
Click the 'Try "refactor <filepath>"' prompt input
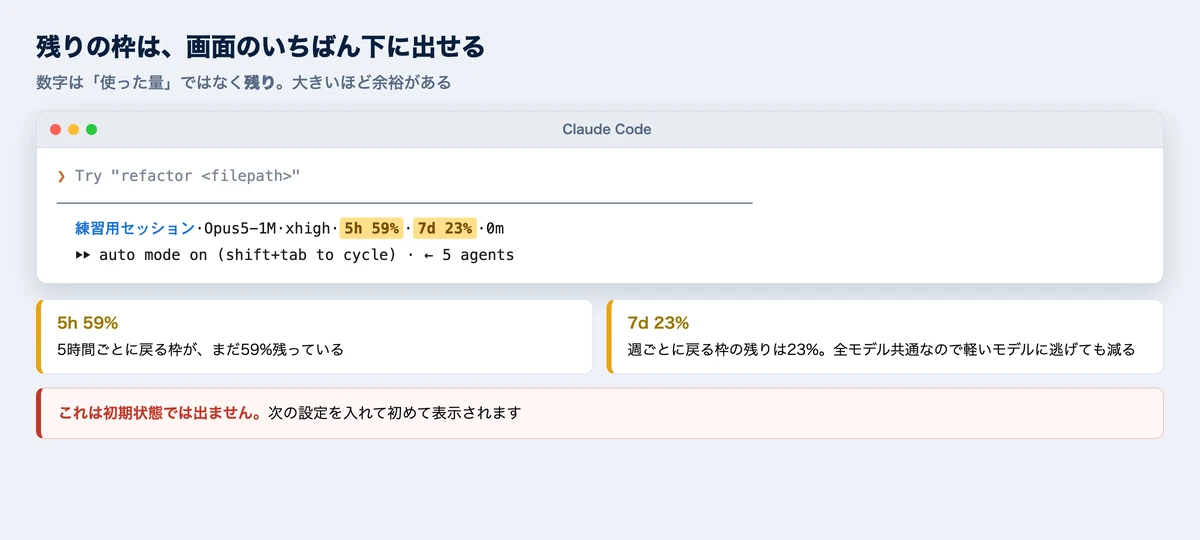188,176
